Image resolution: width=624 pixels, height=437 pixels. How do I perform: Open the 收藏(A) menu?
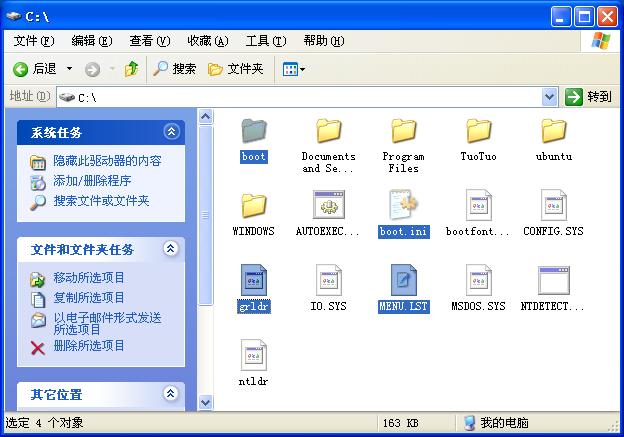point(208,41)
